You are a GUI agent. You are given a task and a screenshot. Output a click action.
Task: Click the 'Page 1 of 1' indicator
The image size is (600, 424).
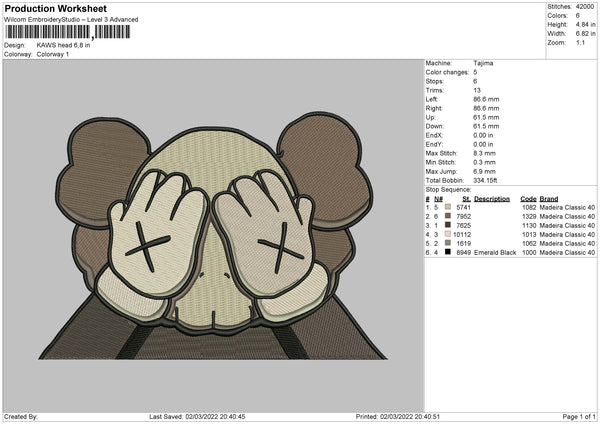[x=579, y=417]
